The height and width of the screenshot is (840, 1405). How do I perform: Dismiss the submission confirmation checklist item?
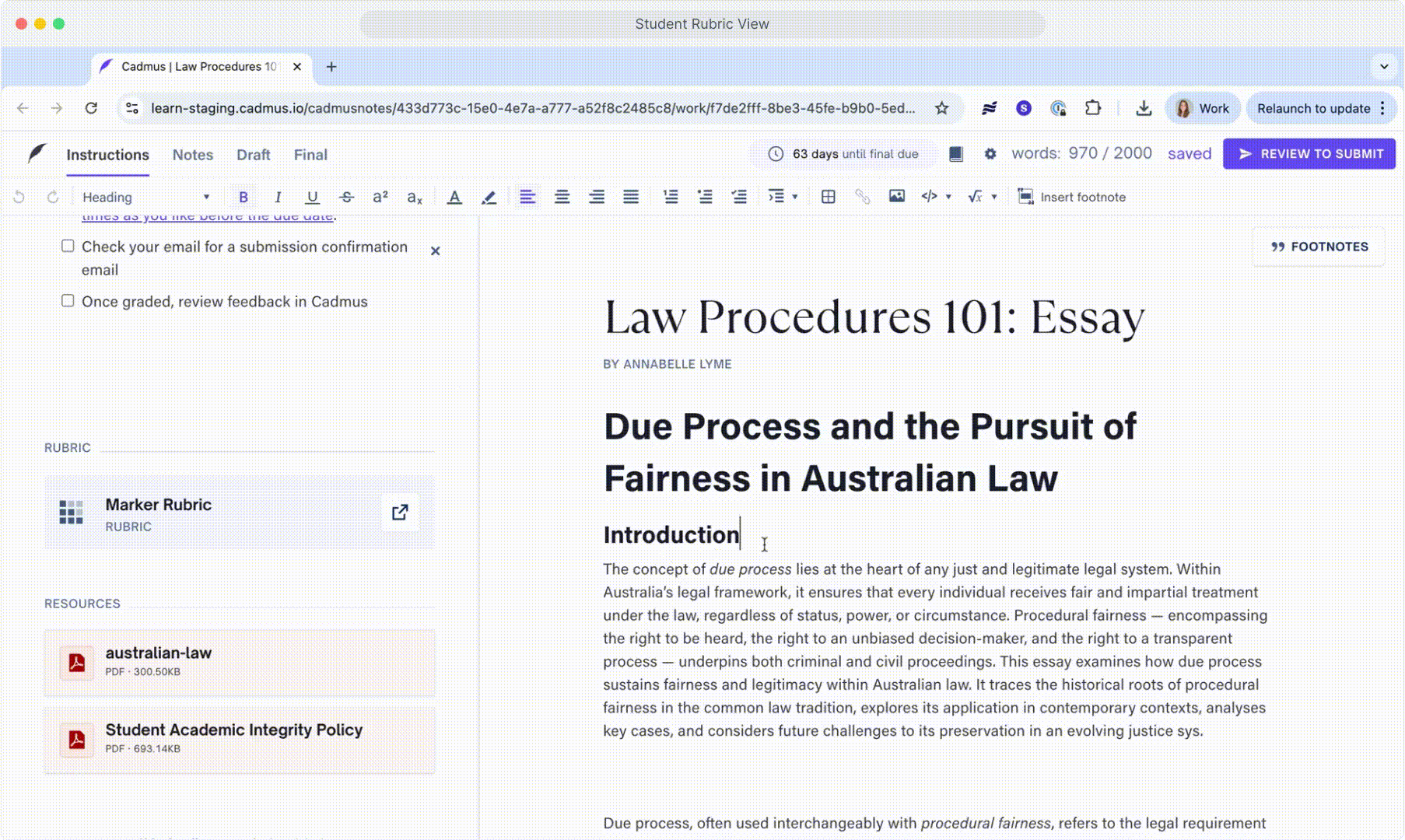tap(435, 250)
